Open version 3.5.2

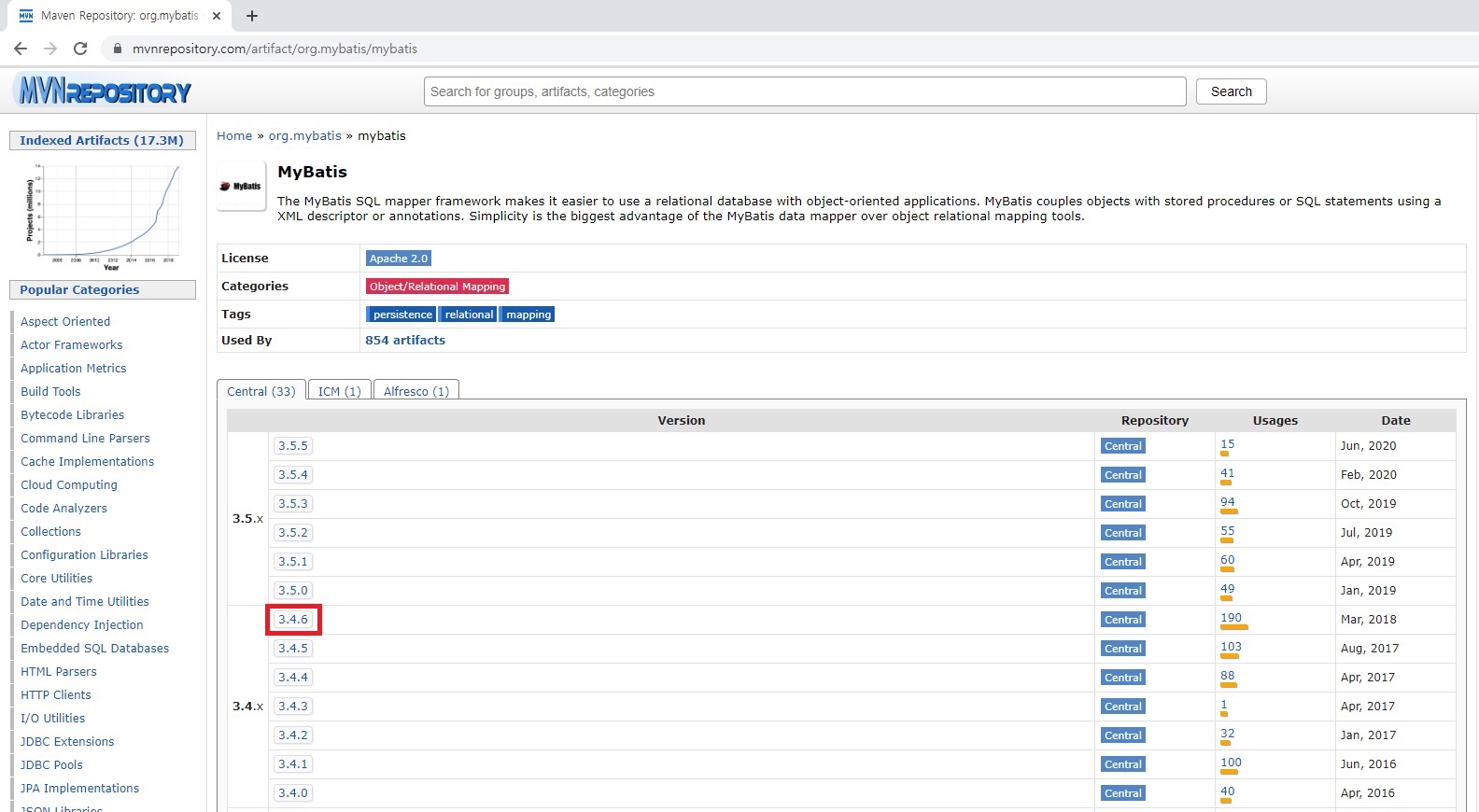point(293,533)
